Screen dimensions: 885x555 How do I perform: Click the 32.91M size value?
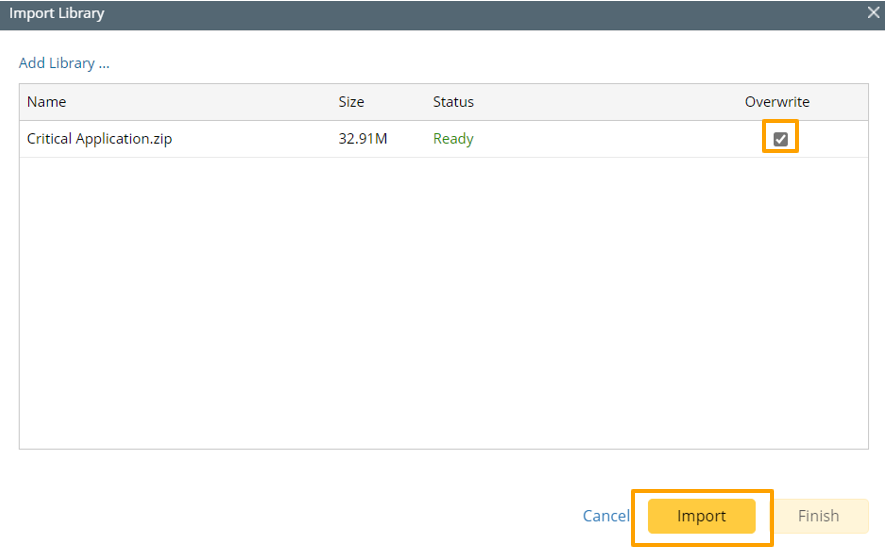(363, 139)
